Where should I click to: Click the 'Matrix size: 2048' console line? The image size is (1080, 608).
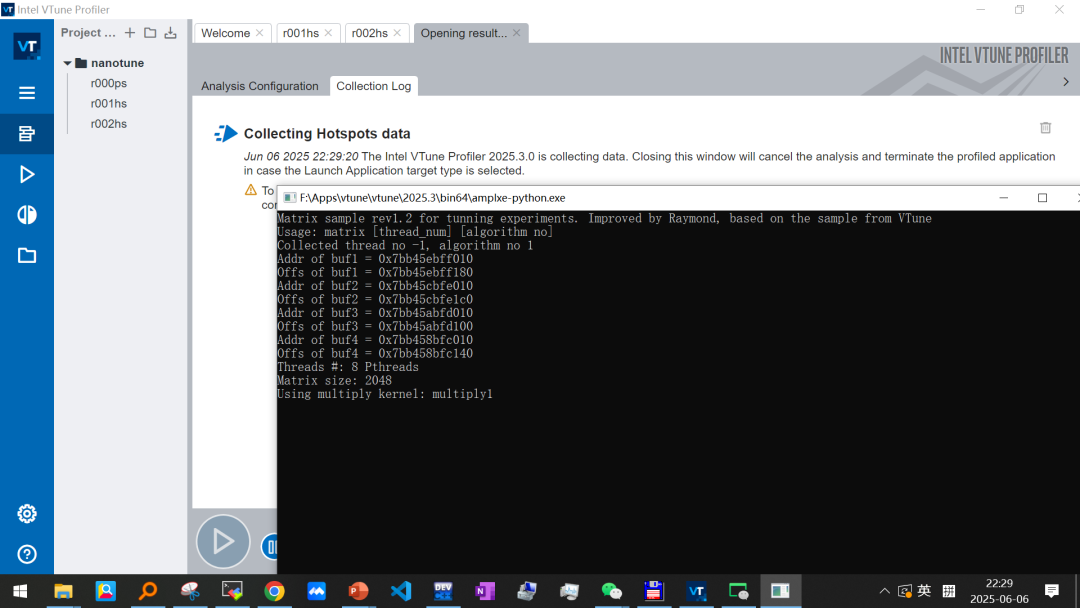(334, 380)
